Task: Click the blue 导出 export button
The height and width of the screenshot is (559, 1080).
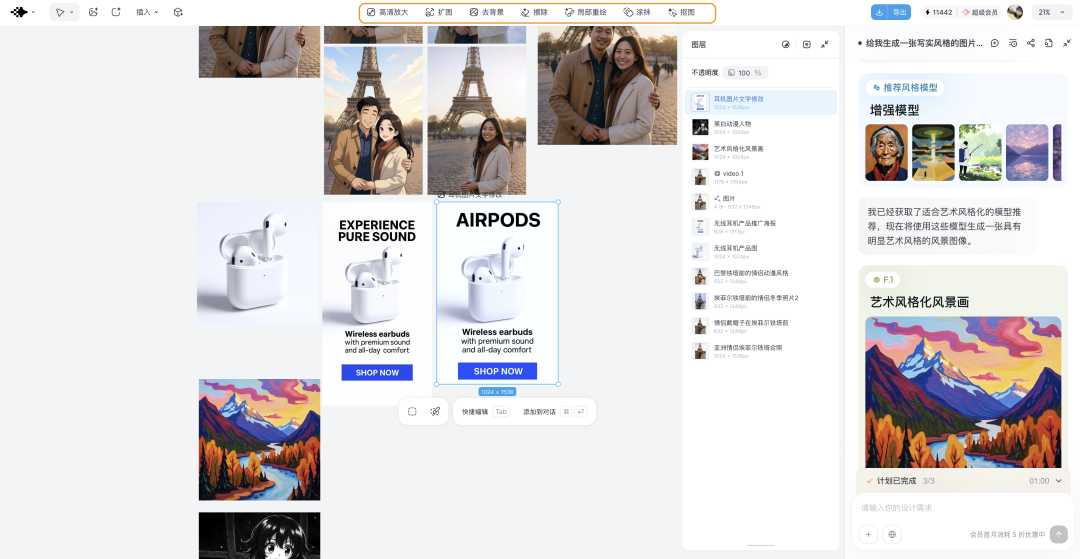Action: tap(891, 12)
